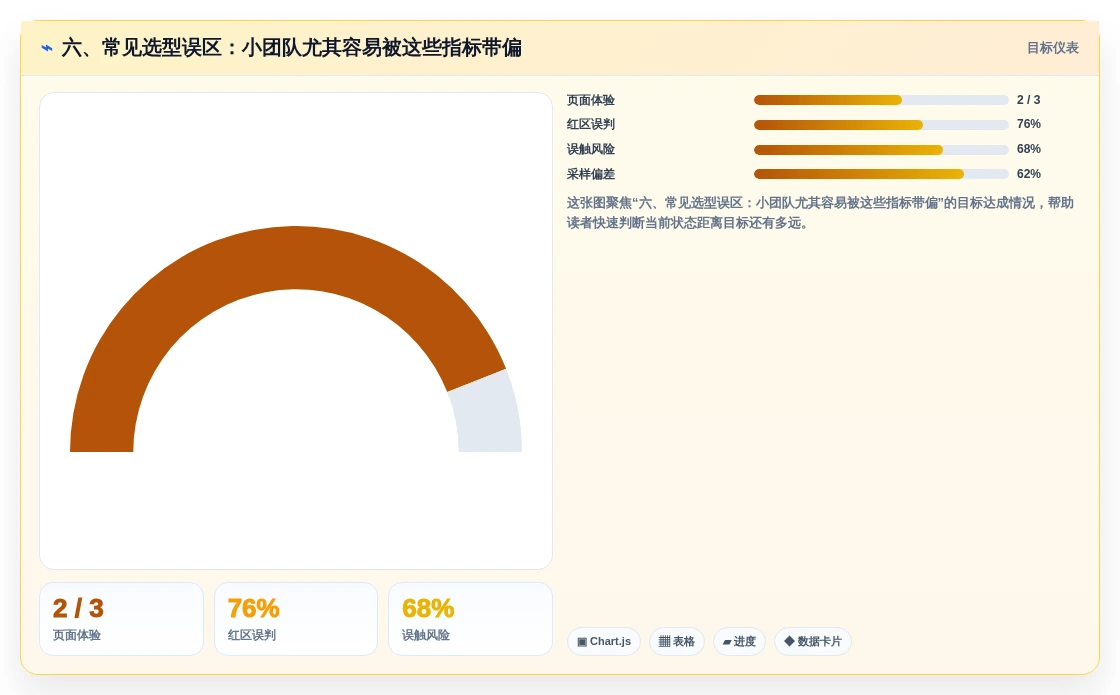The height and width of the screenshot is (695, 1120).
Task: Click the 误触风险 progress bar
Action: (881, 150)
